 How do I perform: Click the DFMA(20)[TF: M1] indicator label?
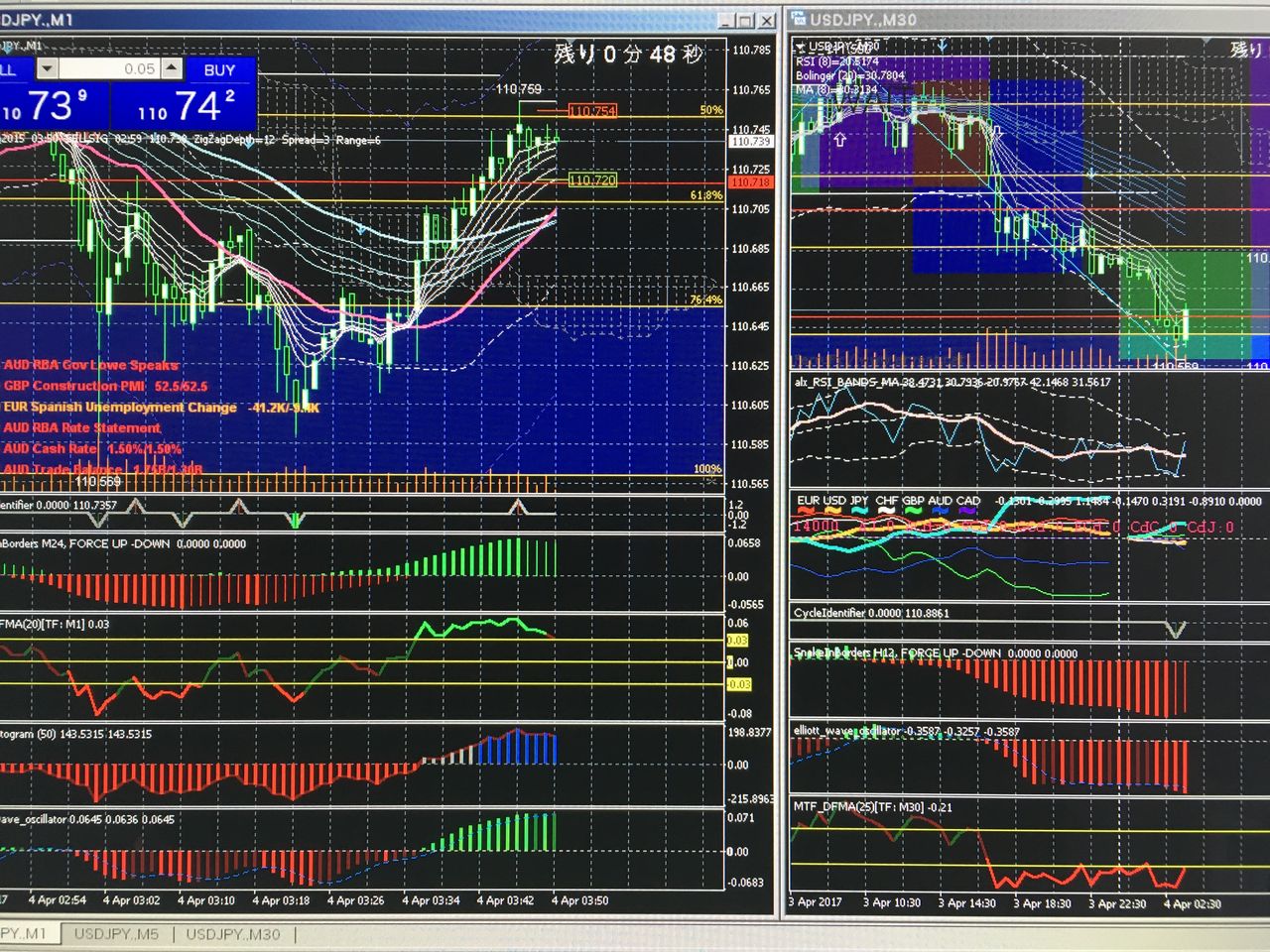pyautogui.click(x=55, y=625)
